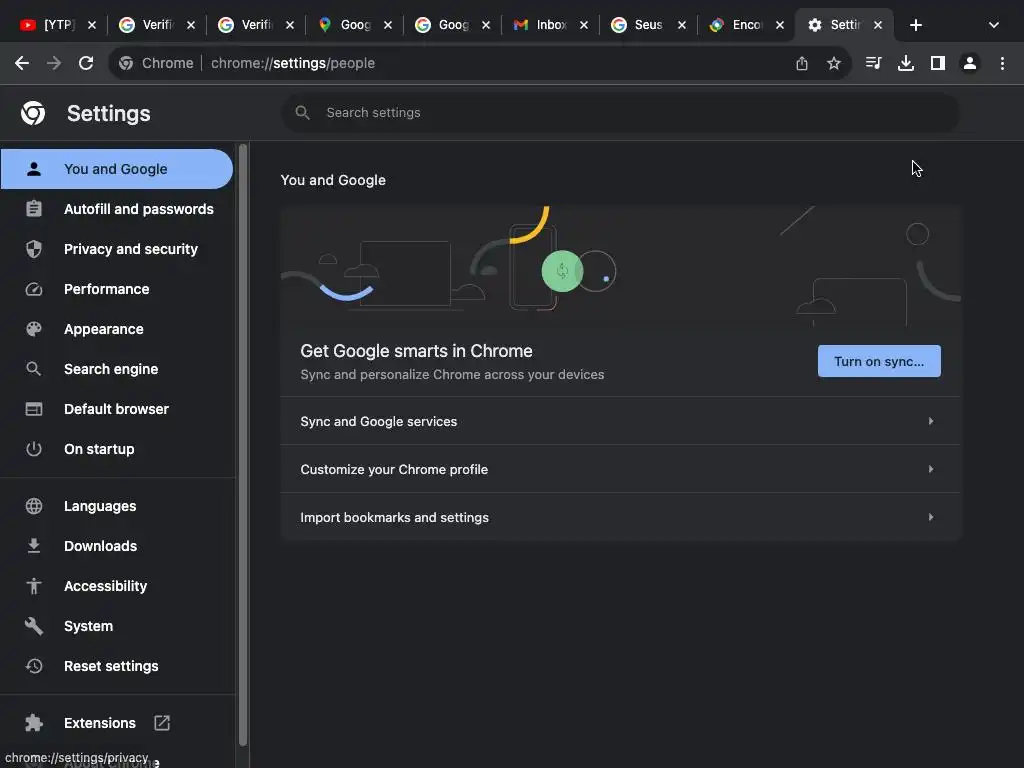The height and width of the screenshot is (768, 1024).
Task: Click the Appearance palette icon
Action: (x=34, y=329)
